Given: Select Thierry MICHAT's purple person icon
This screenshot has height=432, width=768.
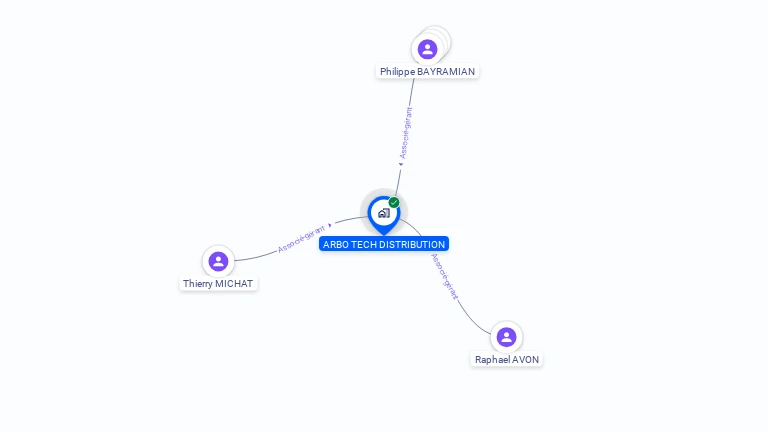Looking at the screenshot, I should pos(218,261).
